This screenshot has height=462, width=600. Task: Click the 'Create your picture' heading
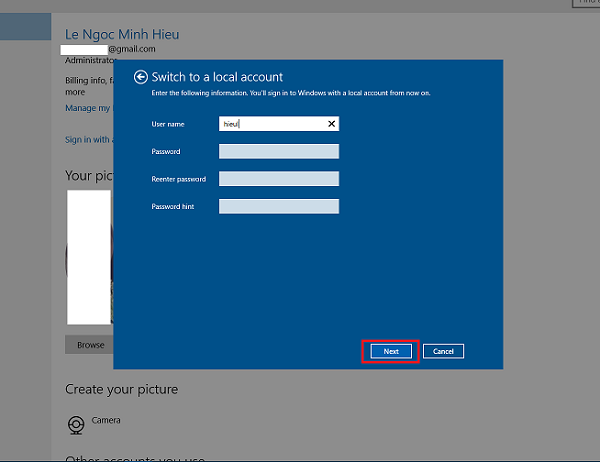click(121, 389)
